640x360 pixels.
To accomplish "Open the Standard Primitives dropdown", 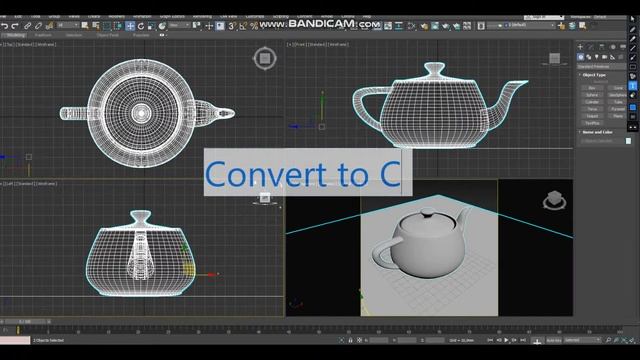I will pyautogui.click(x=601, y=67).
